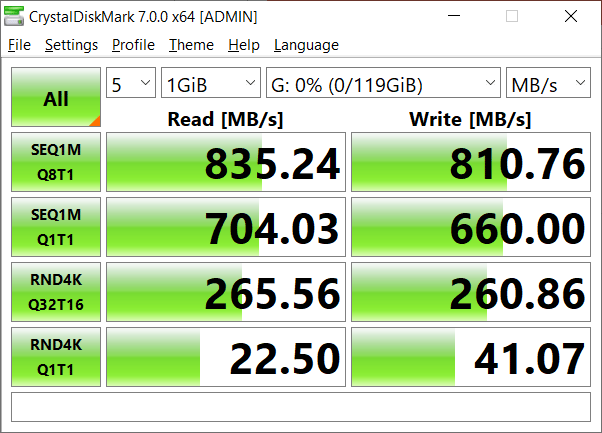Click the SEQ1M Q1T1 write value 660.00
This screenshot has height=433, width=602.
pyautogui.click(x=471, y=227)
